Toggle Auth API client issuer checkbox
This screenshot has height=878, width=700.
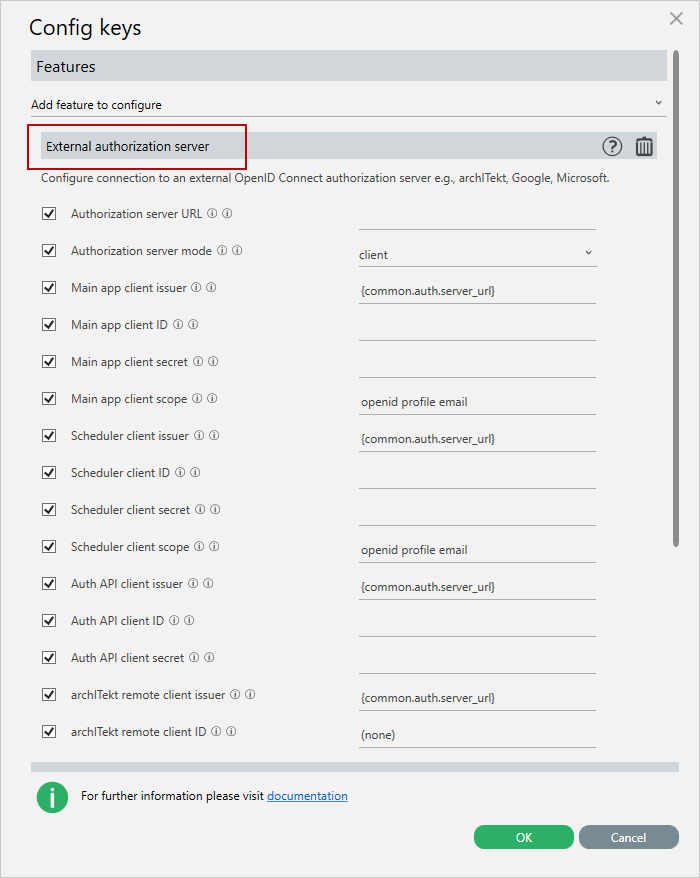point(49,583)
